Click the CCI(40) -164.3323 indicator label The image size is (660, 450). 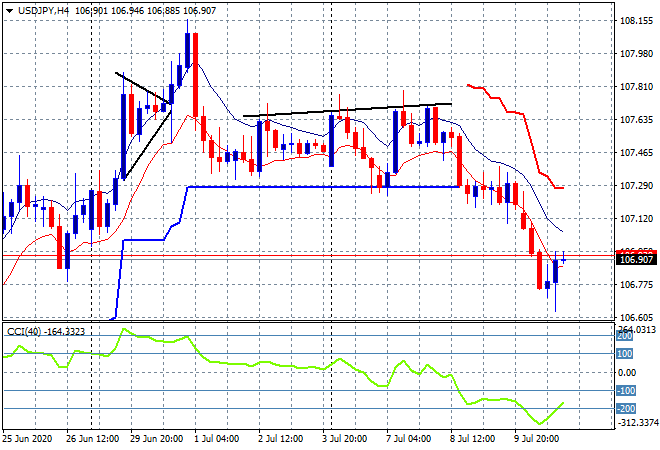pyautogui.click(x=46, y=332)
